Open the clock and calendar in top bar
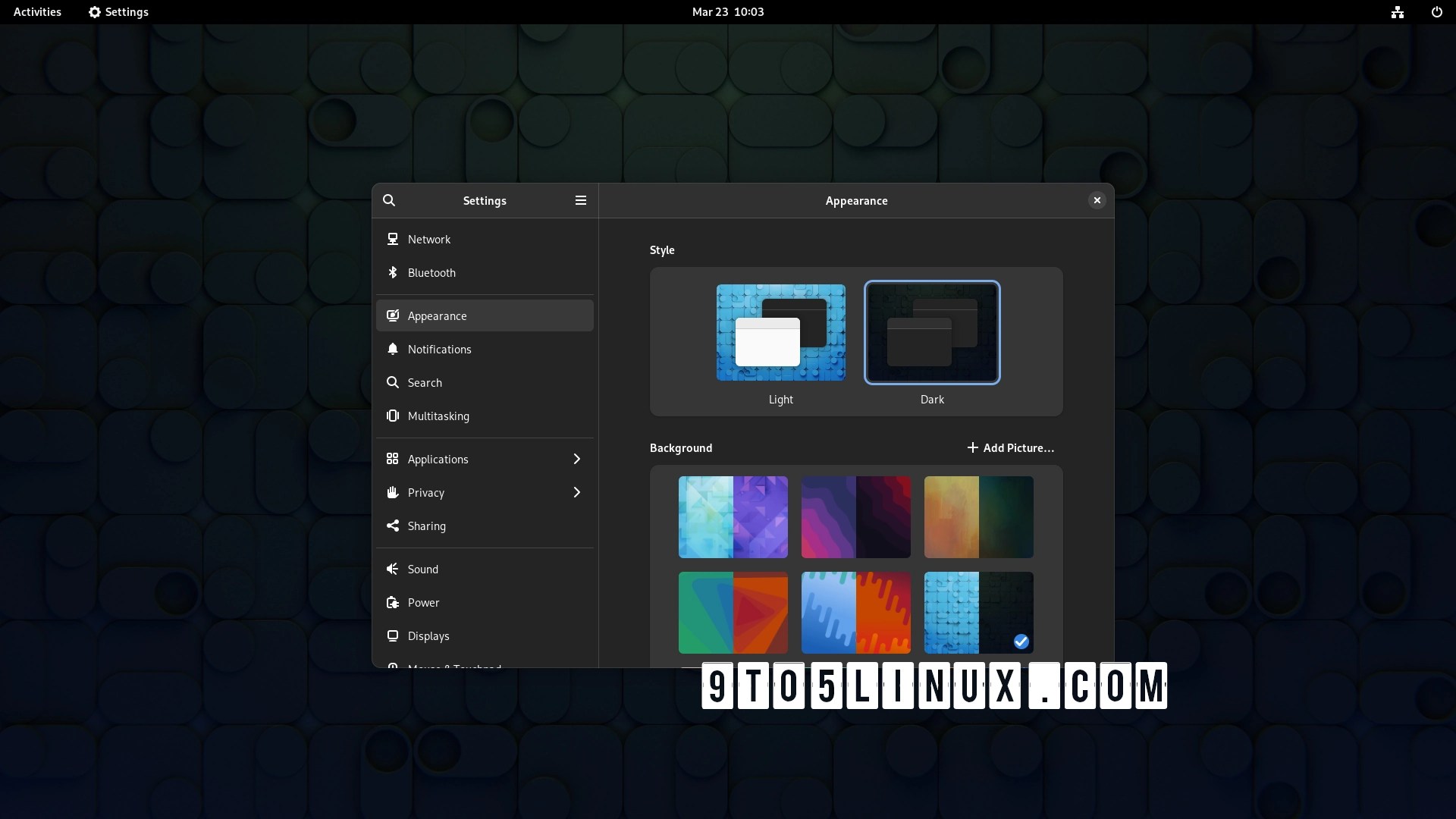Image resolution: width=1456 pixels, height=819 pixels. tap(727, 12)
